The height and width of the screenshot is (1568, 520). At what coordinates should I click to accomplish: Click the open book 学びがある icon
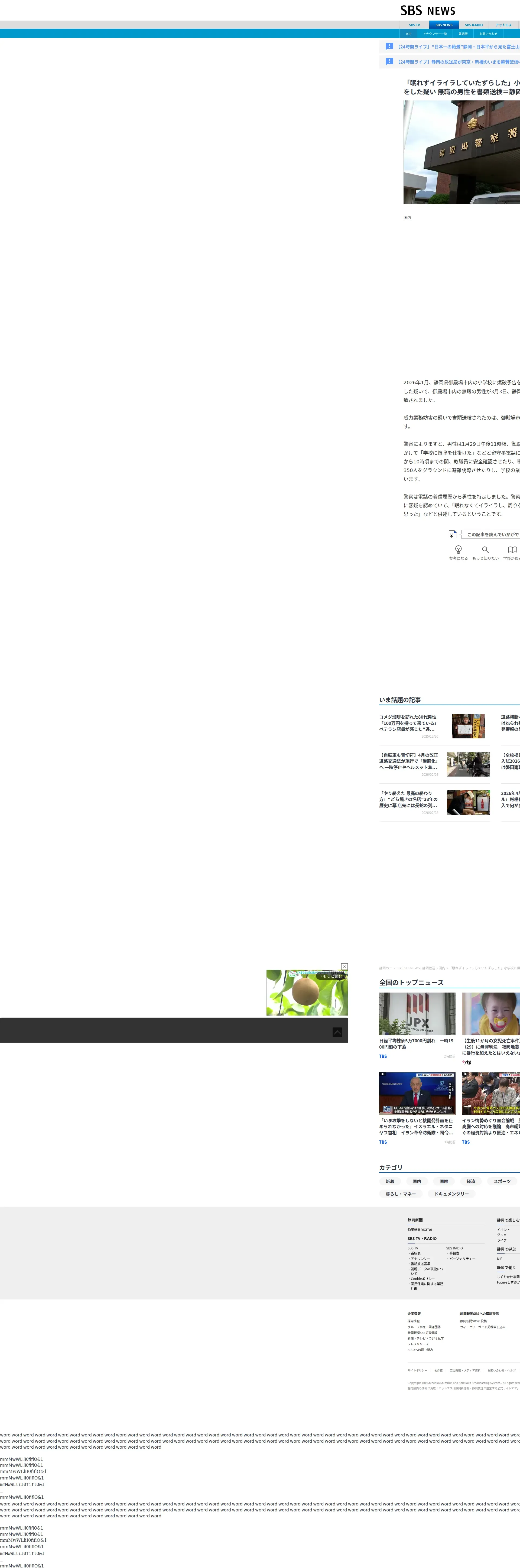[512, 550]
